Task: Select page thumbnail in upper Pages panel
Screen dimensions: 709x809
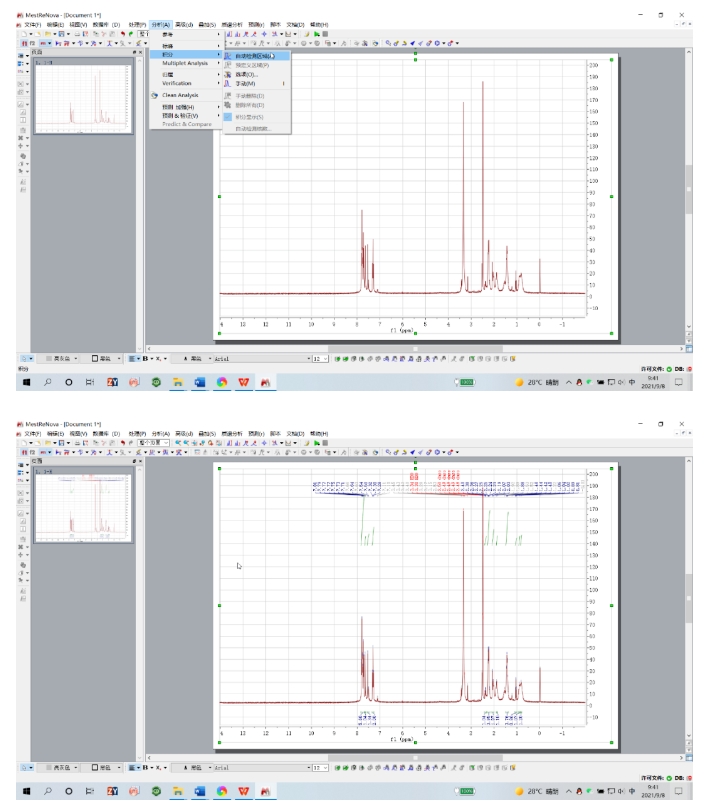Action: coord(83,95)
